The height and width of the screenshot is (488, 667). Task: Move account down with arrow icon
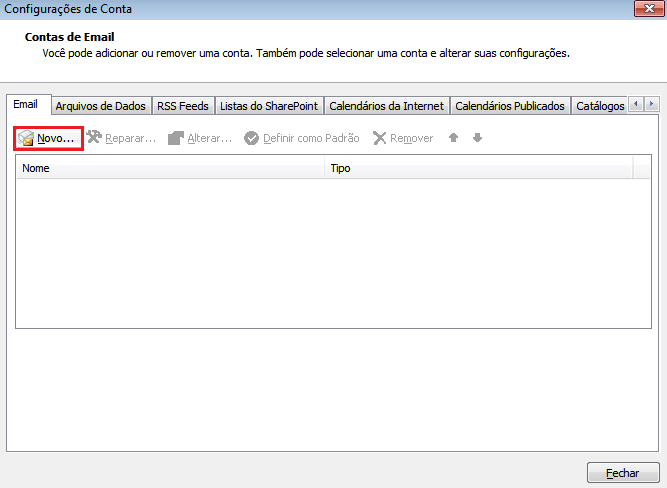(477, 137)
